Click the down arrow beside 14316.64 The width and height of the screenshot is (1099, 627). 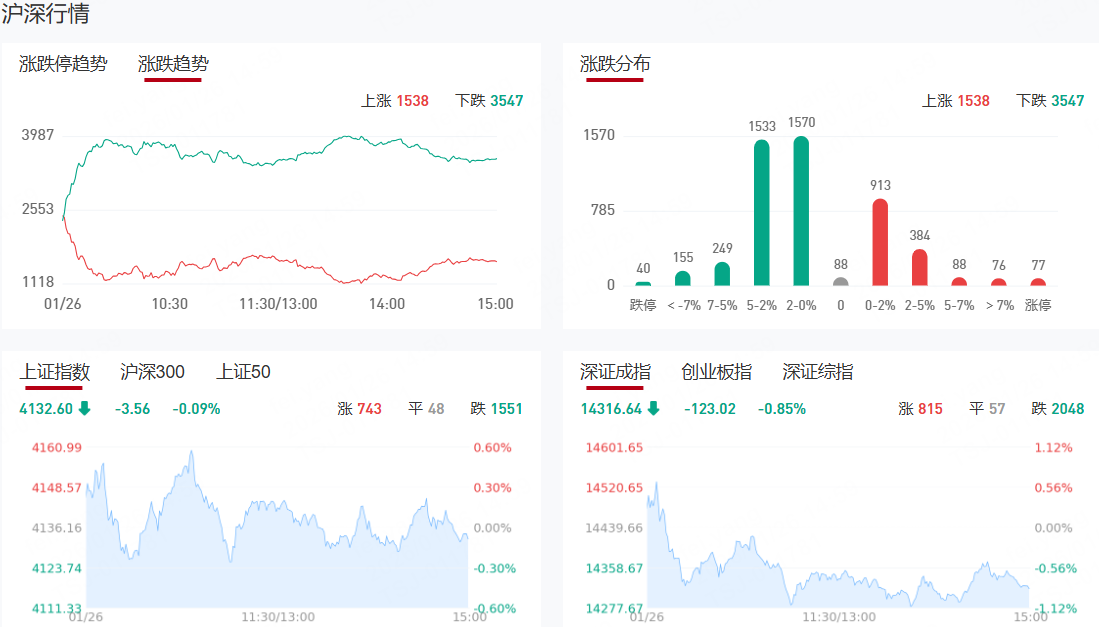pyautogui.click(x=653, y=408)
